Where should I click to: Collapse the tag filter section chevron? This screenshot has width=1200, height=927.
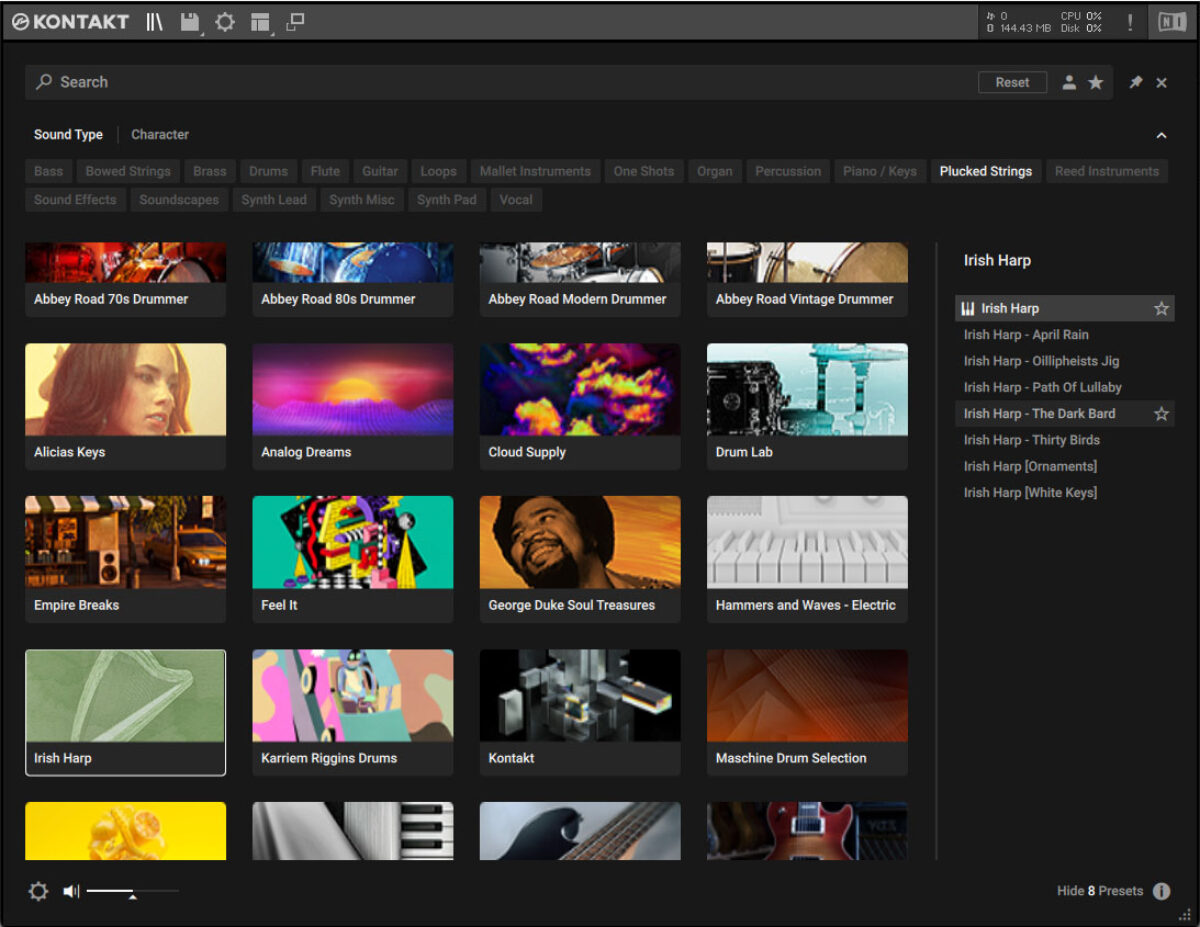[1161, 135]
